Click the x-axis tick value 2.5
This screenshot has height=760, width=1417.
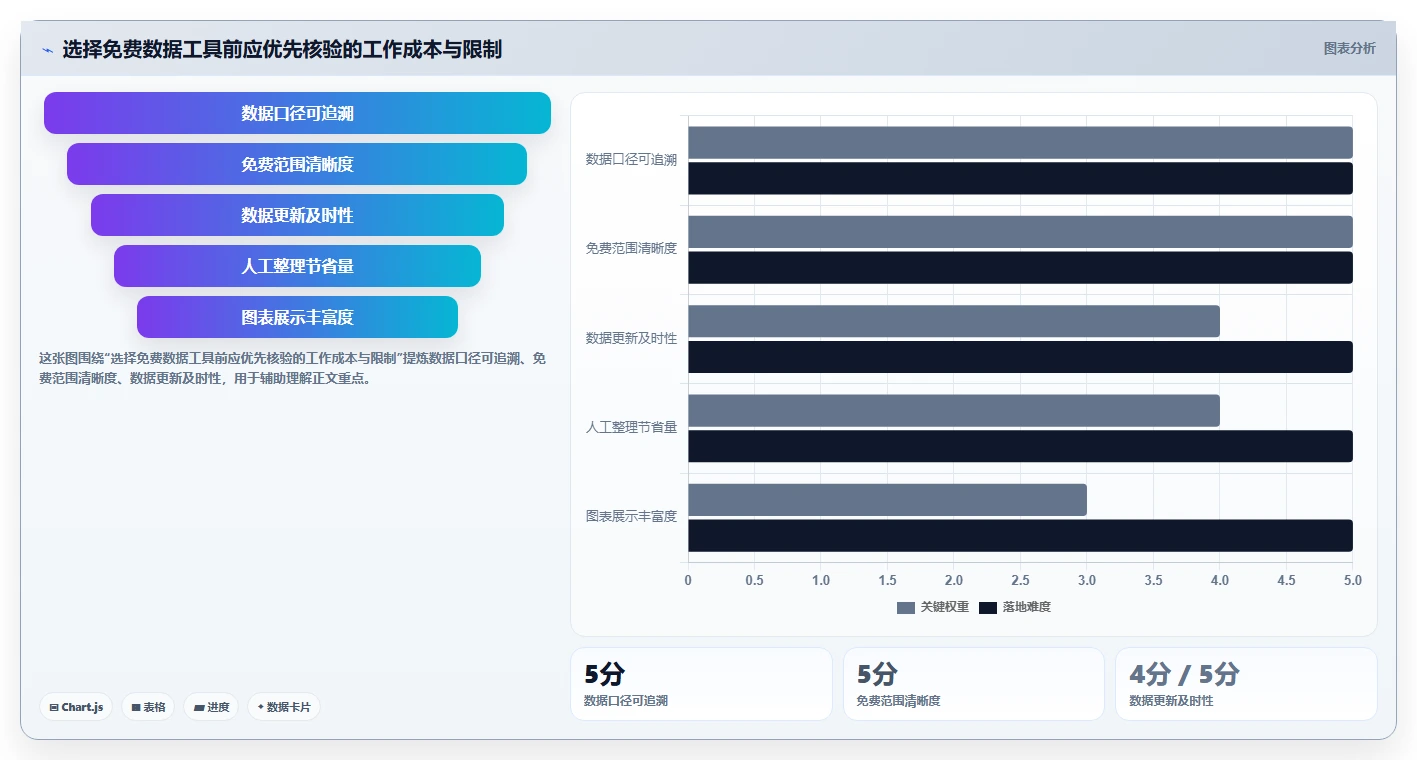point(1020,580)
